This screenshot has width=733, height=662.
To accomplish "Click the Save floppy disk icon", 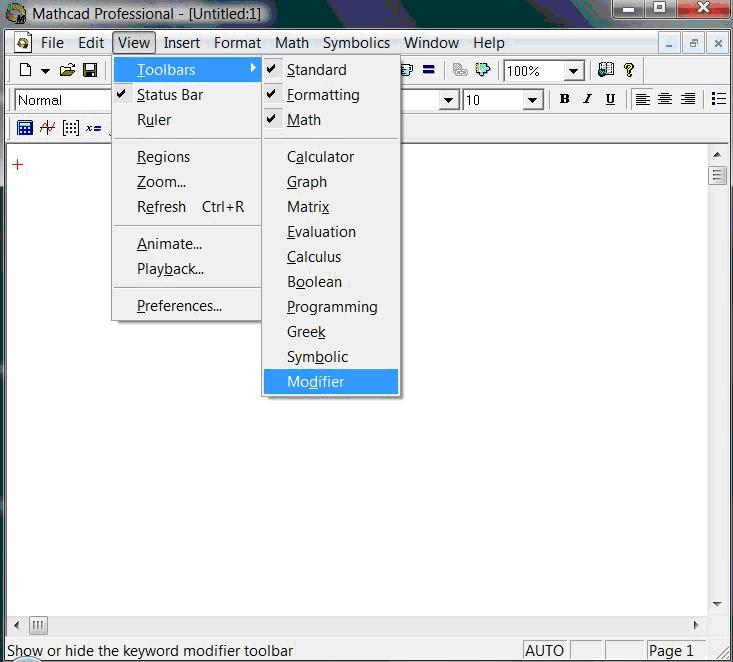I will click(90, 71).
